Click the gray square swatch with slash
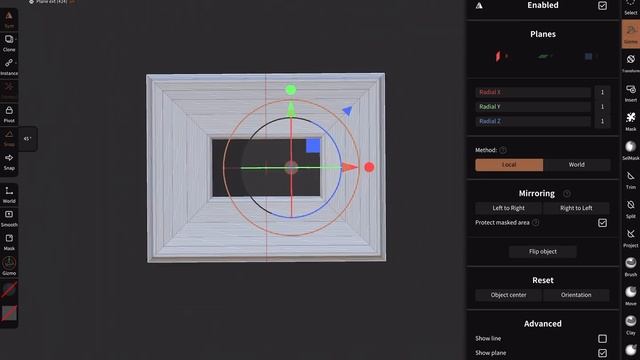The width and height of the screenshot is (640, 360). click(9, 313)
